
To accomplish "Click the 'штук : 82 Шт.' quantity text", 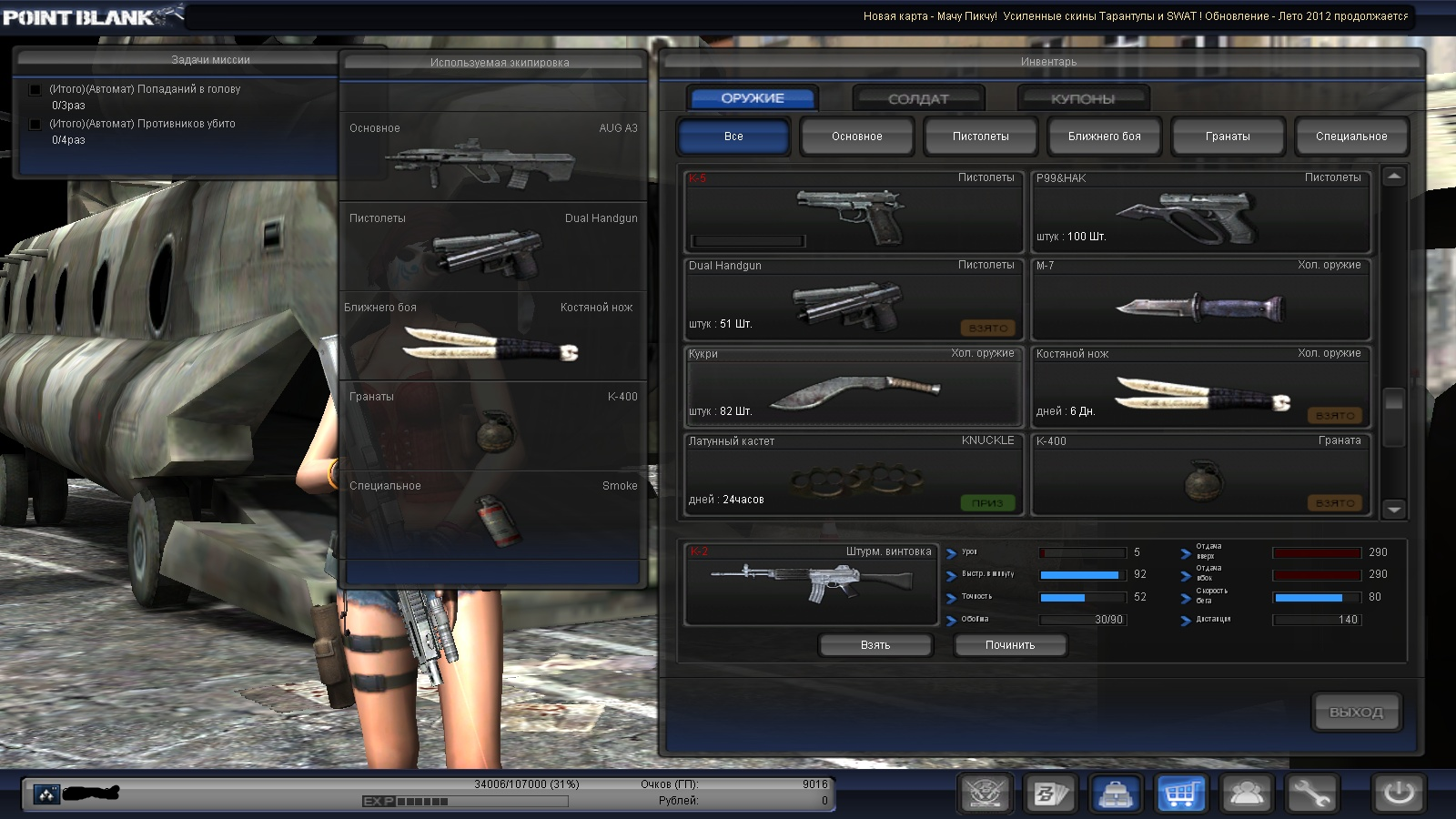I will [x=721, y=411].
